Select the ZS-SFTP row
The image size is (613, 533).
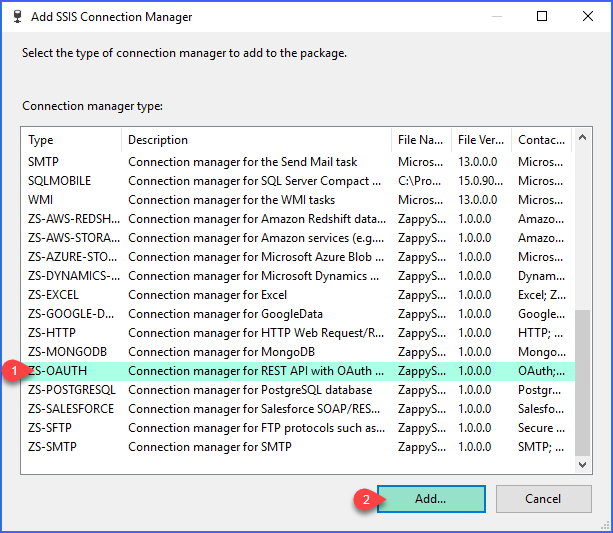tap(298, 428)
